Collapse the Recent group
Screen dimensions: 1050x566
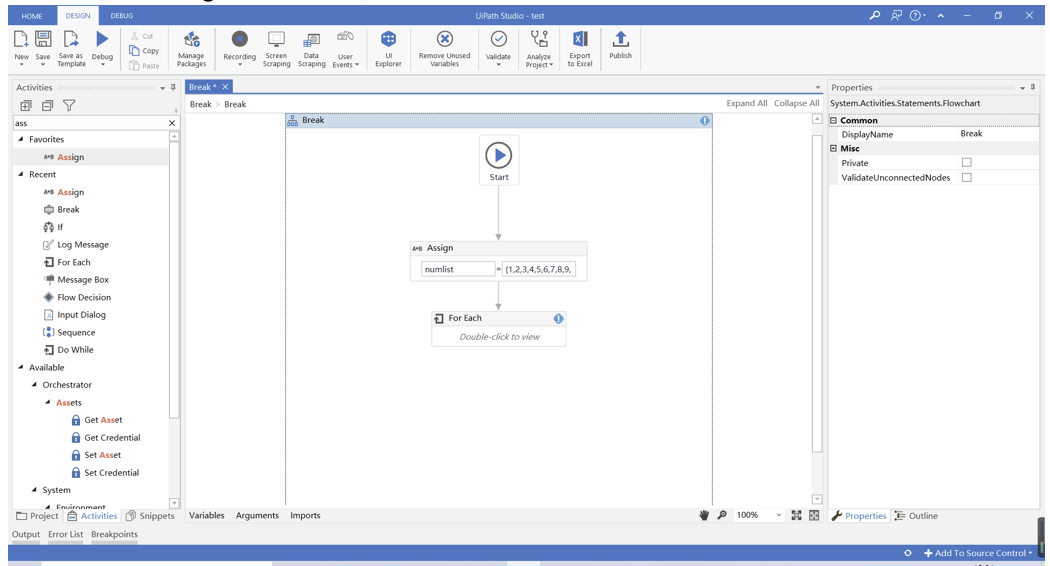tap(21, 174)
